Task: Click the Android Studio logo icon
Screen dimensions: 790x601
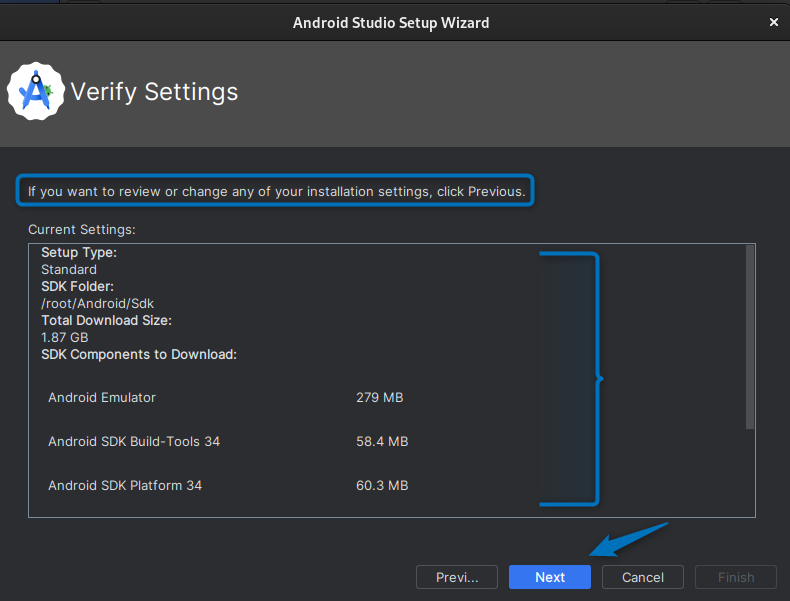Action: (x=36, y=91)
